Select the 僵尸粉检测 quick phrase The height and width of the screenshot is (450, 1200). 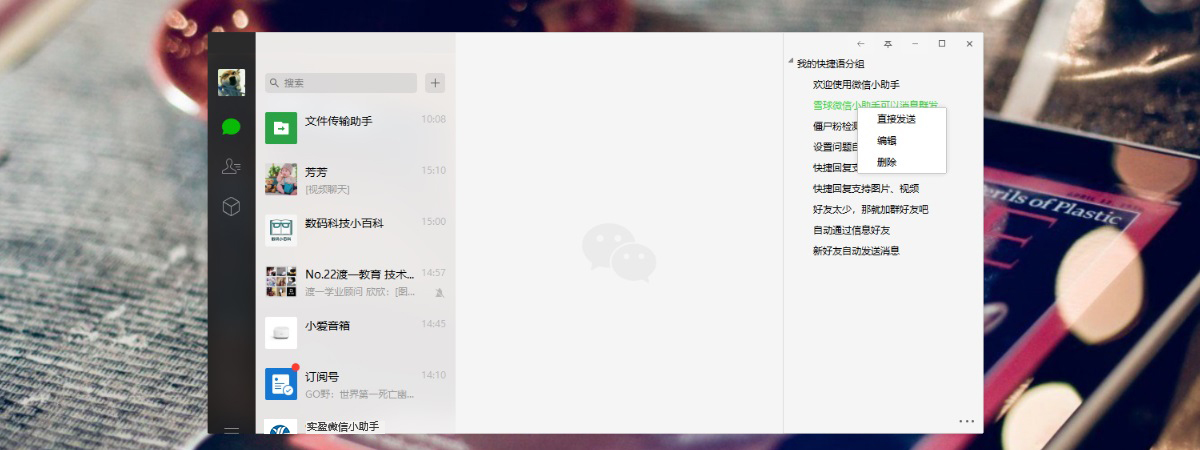[836, 126]
